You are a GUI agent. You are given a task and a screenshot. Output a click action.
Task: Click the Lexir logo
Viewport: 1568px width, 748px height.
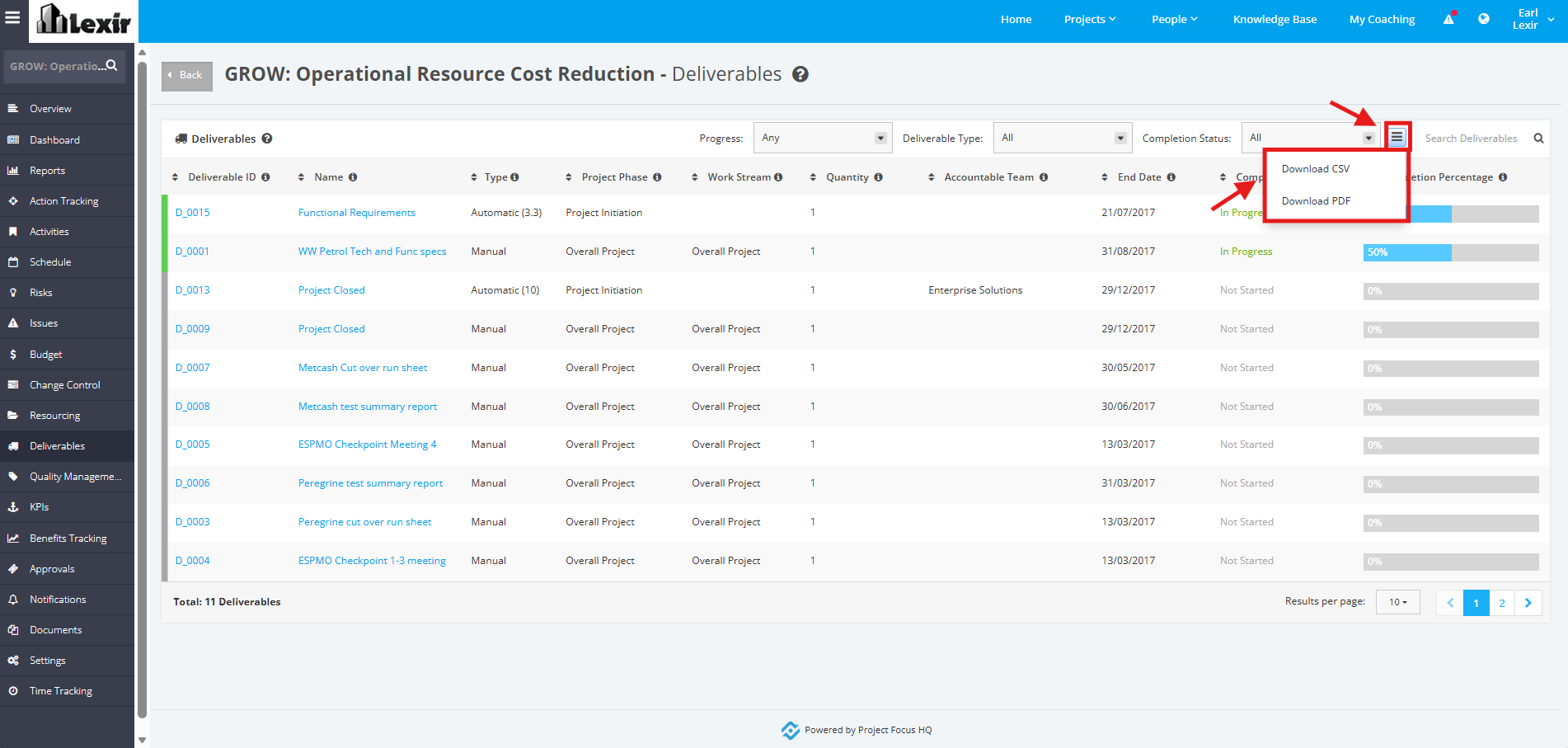click(83, 21)
